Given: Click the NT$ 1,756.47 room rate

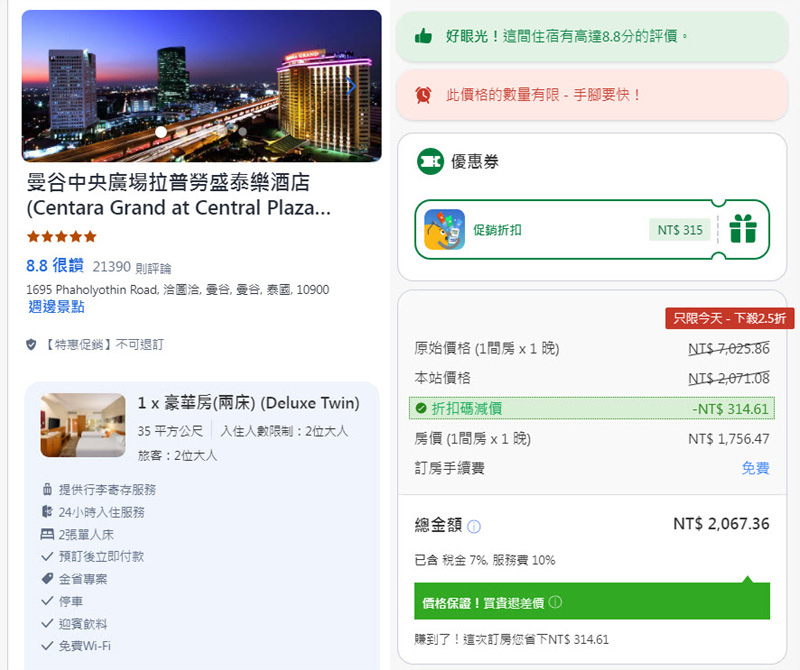Looking at the screenshot, I should point(729,439).
